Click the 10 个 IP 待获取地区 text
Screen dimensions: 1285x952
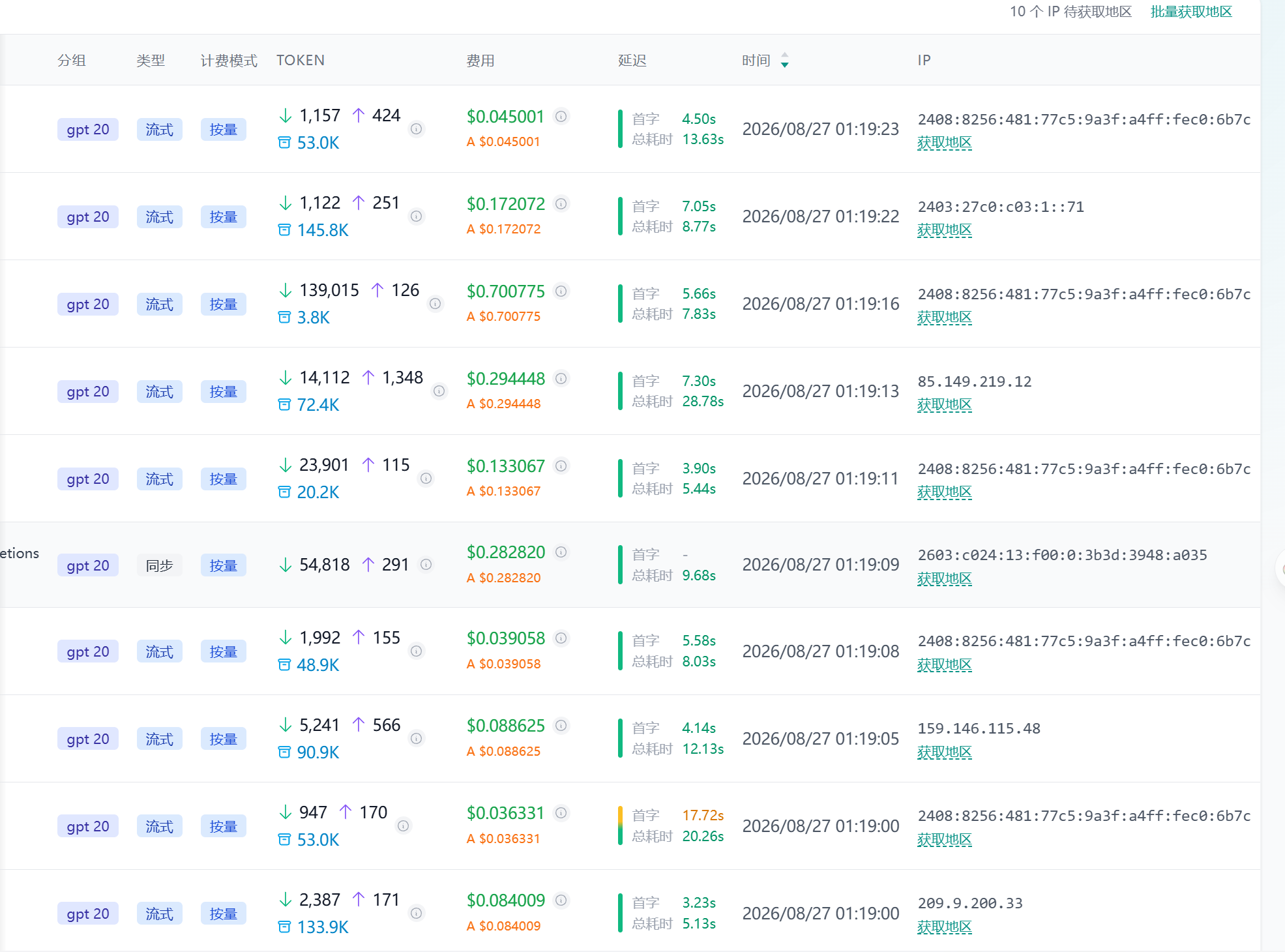[1071, 12]
